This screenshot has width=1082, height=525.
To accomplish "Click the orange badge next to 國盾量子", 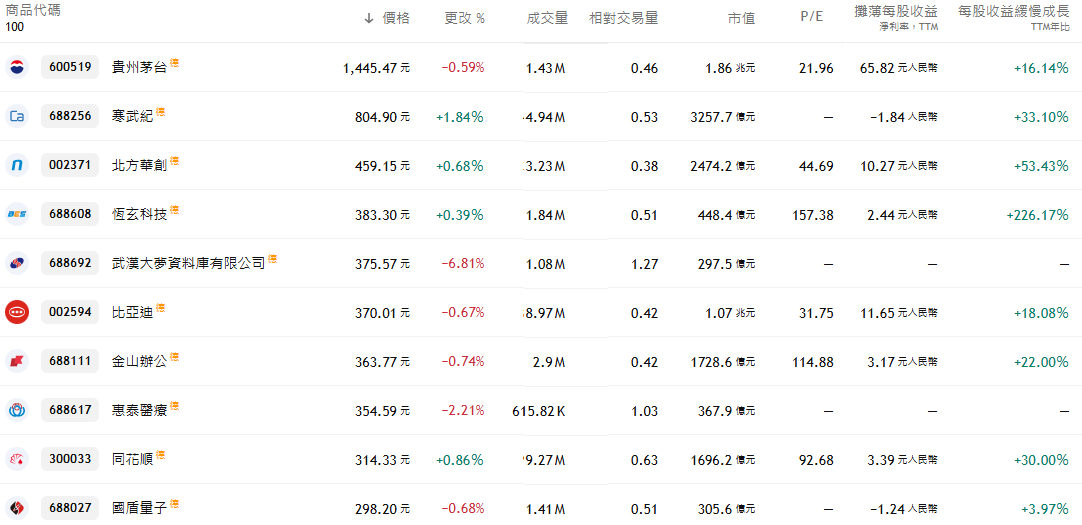I will 175,504.
